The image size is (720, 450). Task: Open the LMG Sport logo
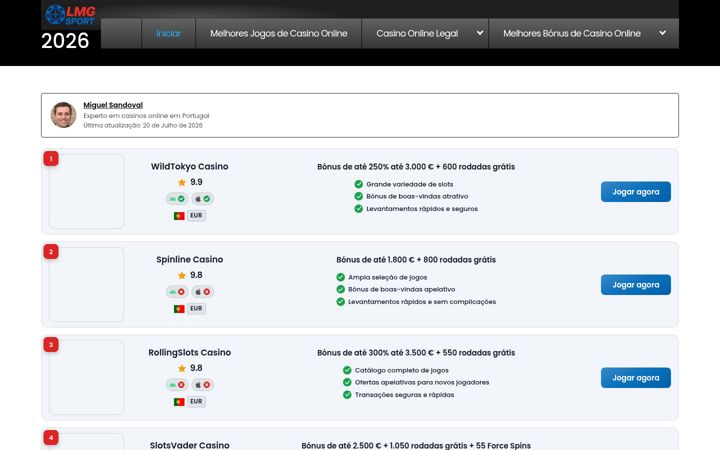[71, 15]
